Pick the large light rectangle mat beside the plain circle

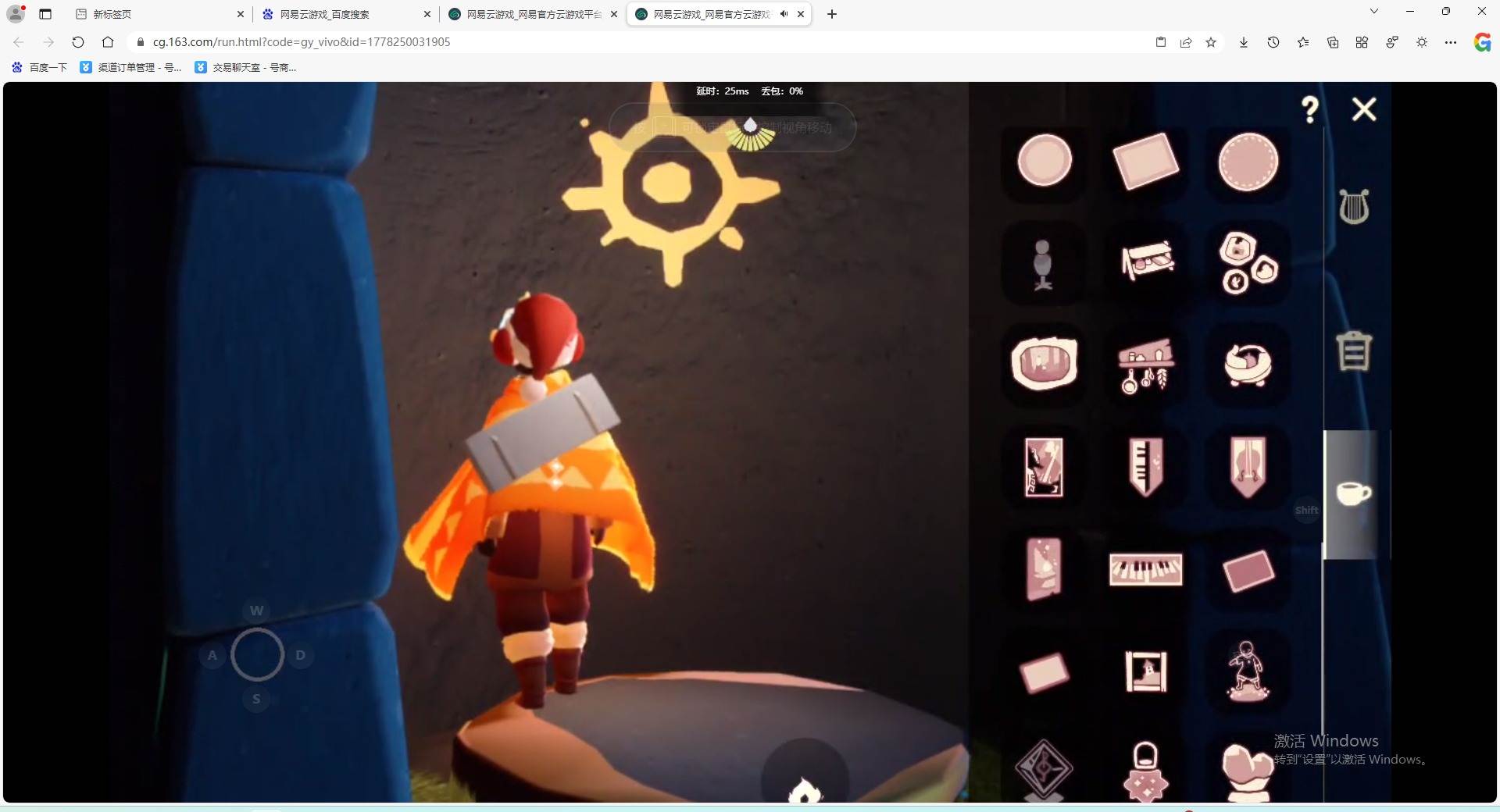[x=1145, y=162]
